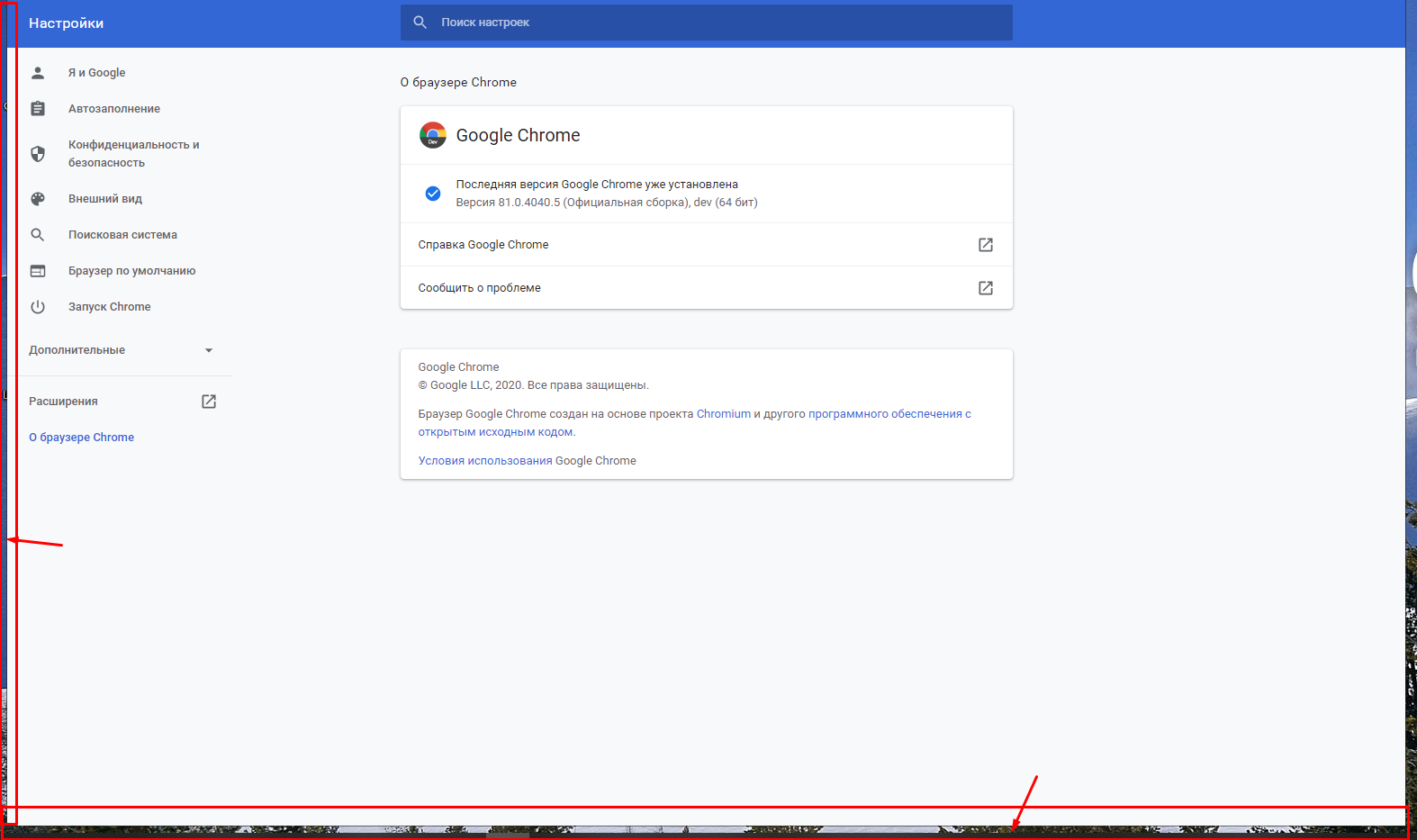Click the power icon beside Запуск Chrome

(38, 307)
